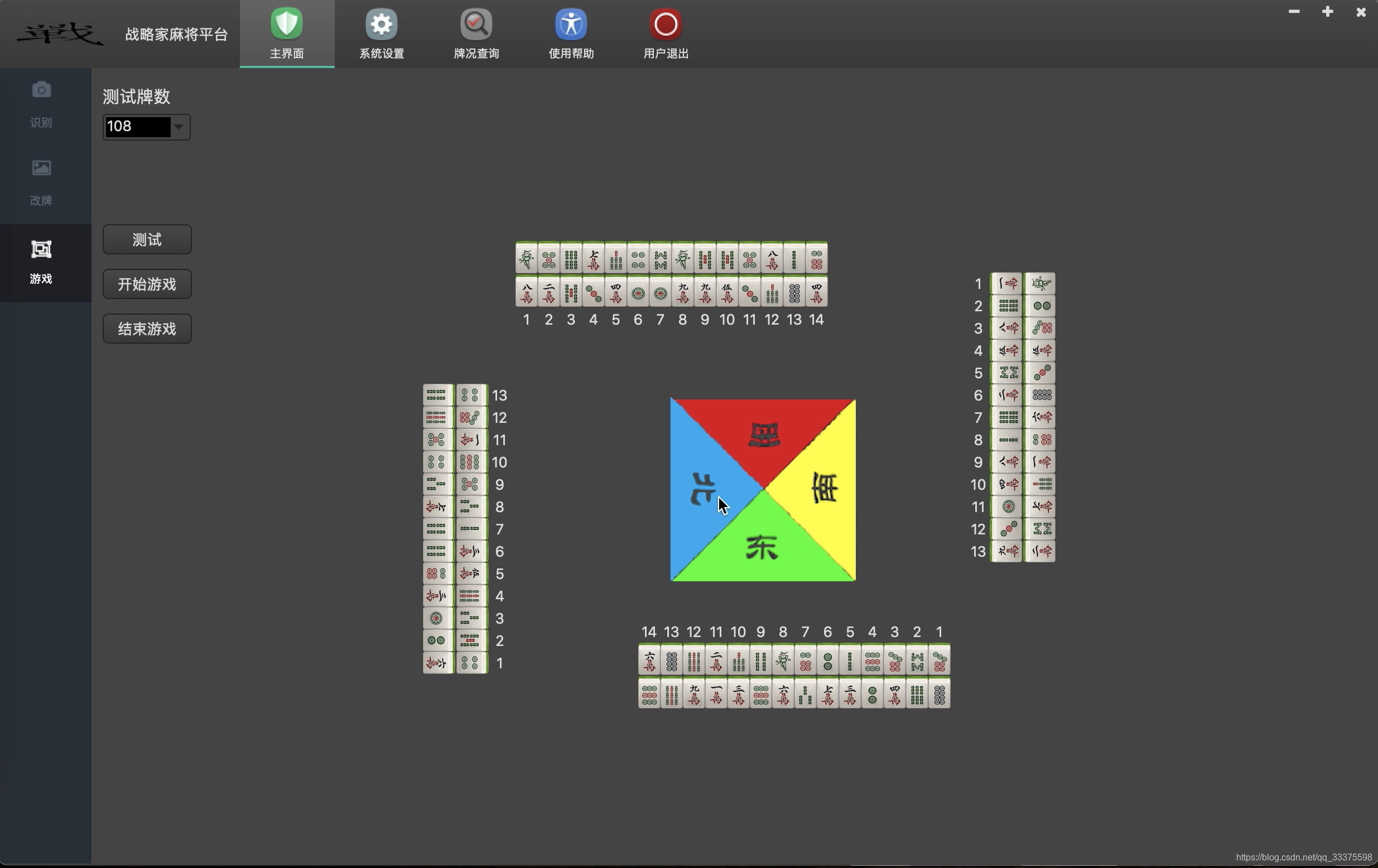The image size is (1378, 868).
Task: Click the app logo at top left
Action: [x=60, y=35]
